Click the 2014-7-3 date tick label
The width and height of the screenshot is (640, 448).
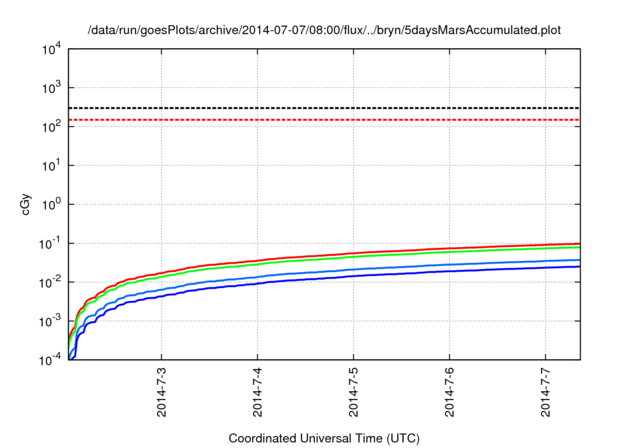[162, 392]
